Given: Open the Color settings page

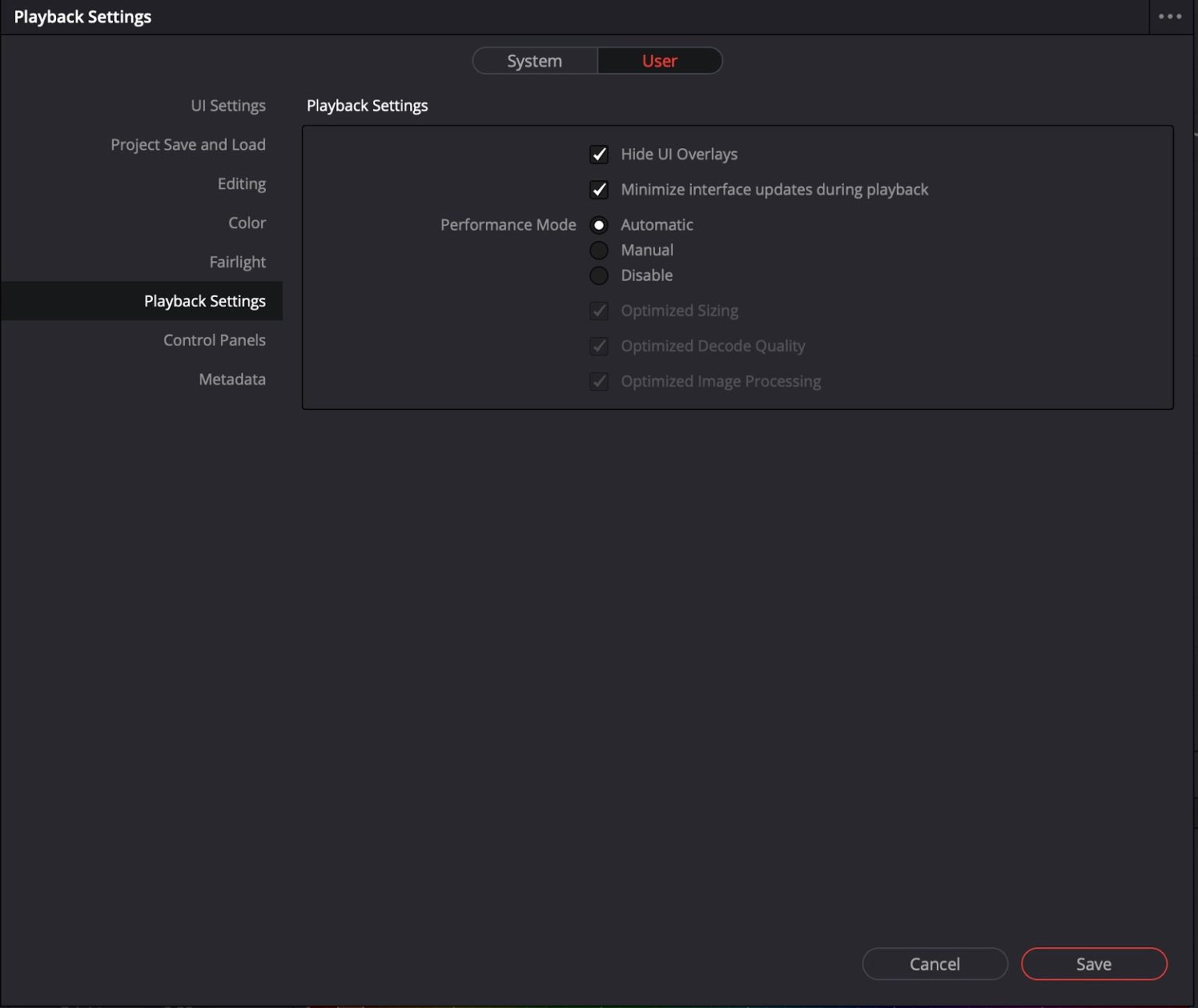Looking at the screenshot, I should [x=246, y=222].
